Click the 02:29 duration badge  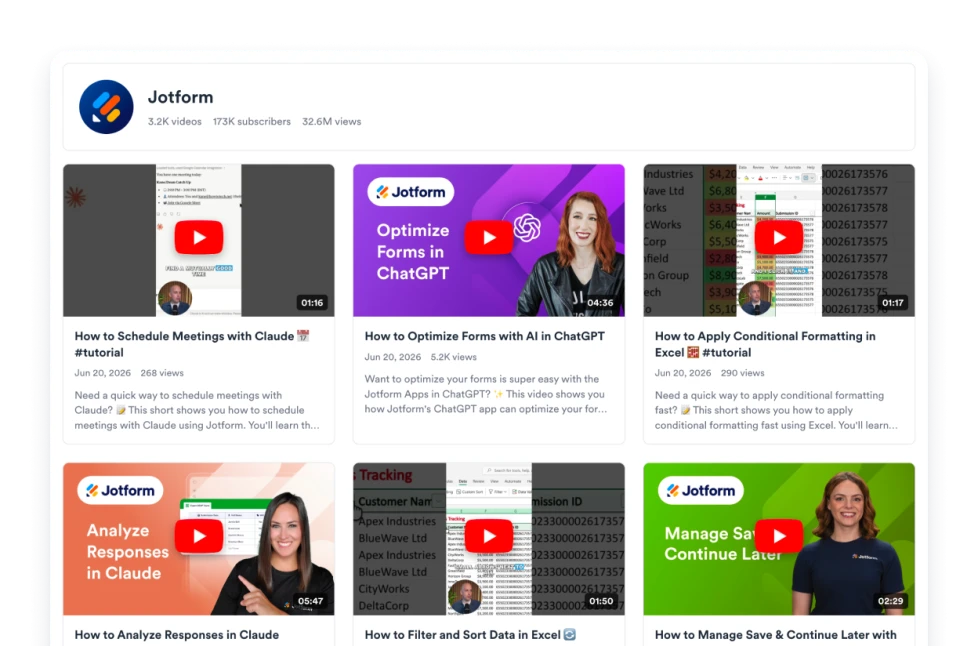point(890,601)
